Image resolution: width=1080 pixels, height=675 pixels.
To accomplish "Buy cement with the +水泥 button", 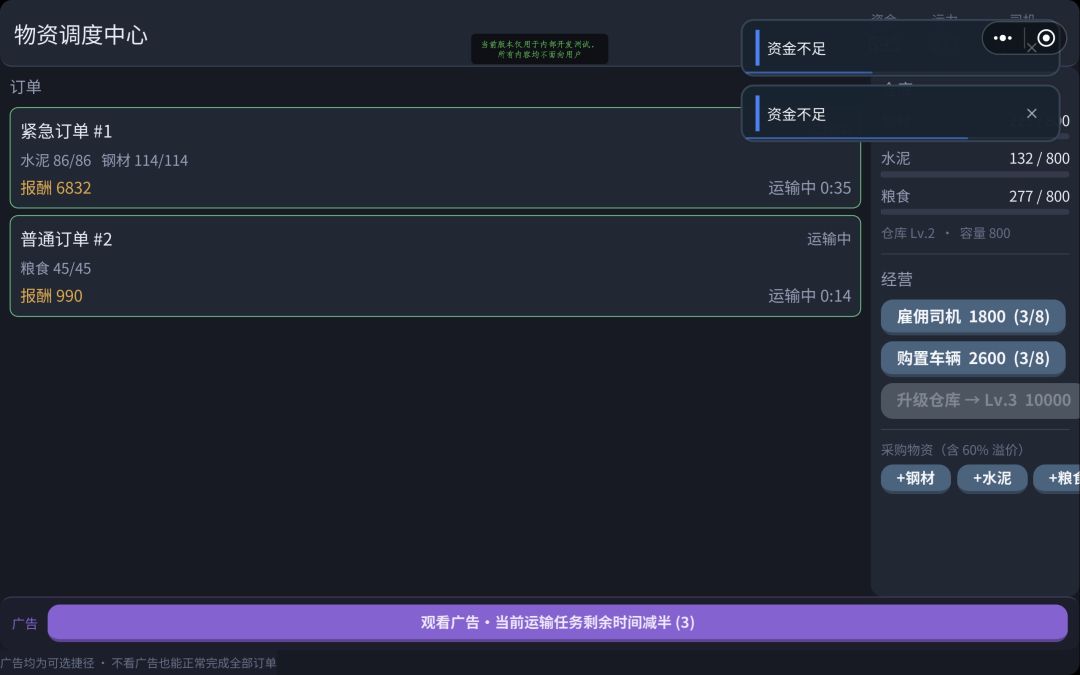I will 992,478.
